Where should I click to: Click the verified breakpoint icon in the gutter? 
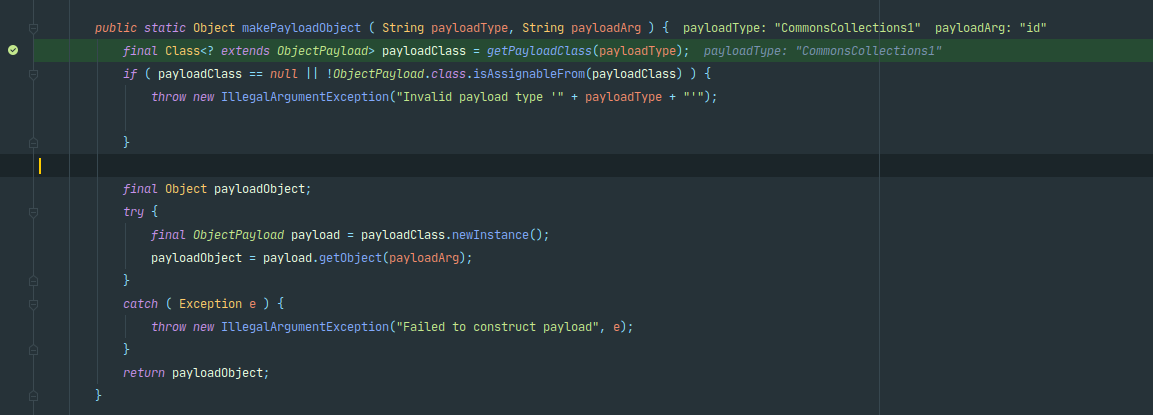pyautogui.click(x=13, y=50)
